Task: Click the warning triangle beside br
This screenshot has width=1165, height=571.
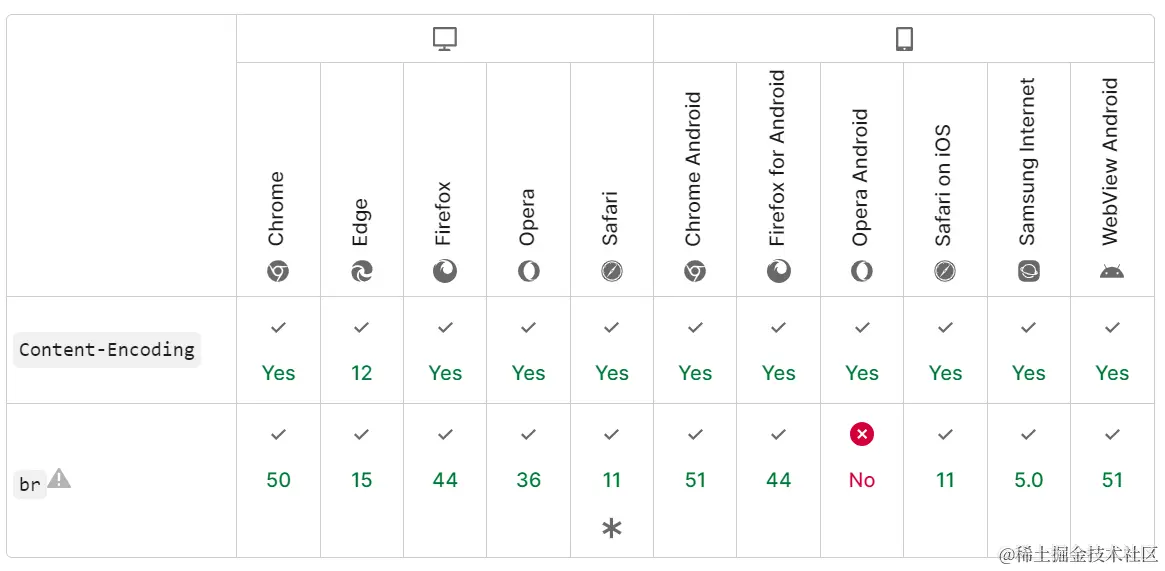Action: [60, 479]
